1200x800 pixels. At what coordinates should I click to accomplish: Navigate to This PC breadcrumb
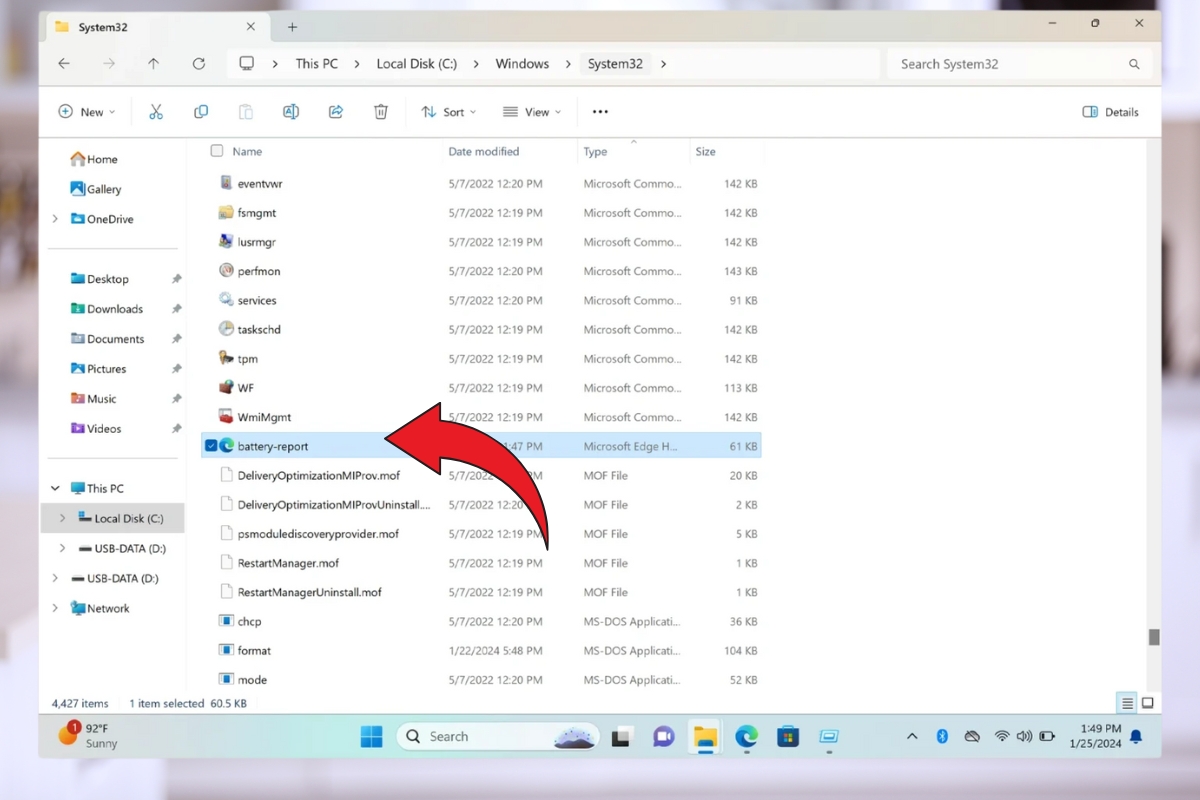pyautogui.click(x=316, y=64)
